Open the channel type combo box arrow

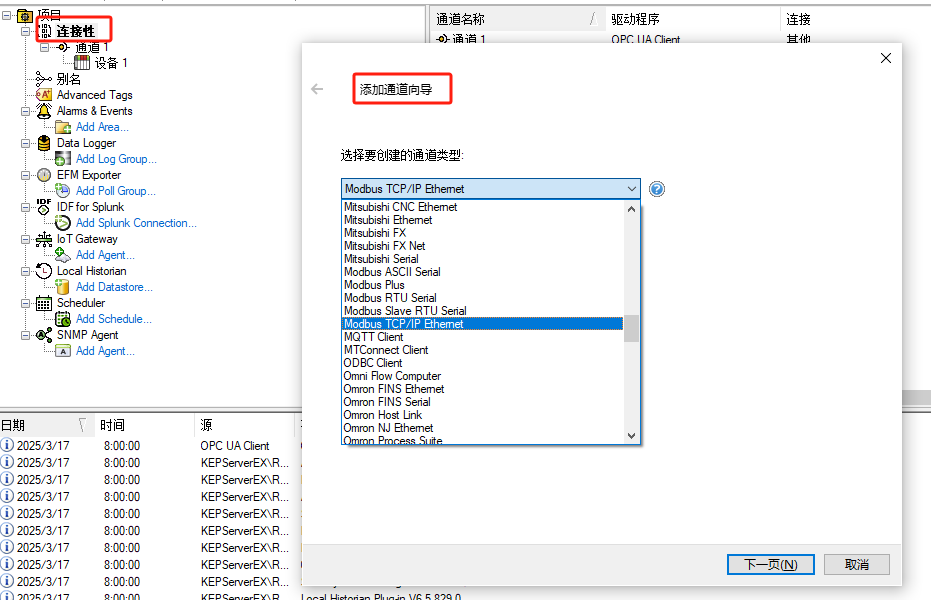pyautogui.click(x=632, y=189)
